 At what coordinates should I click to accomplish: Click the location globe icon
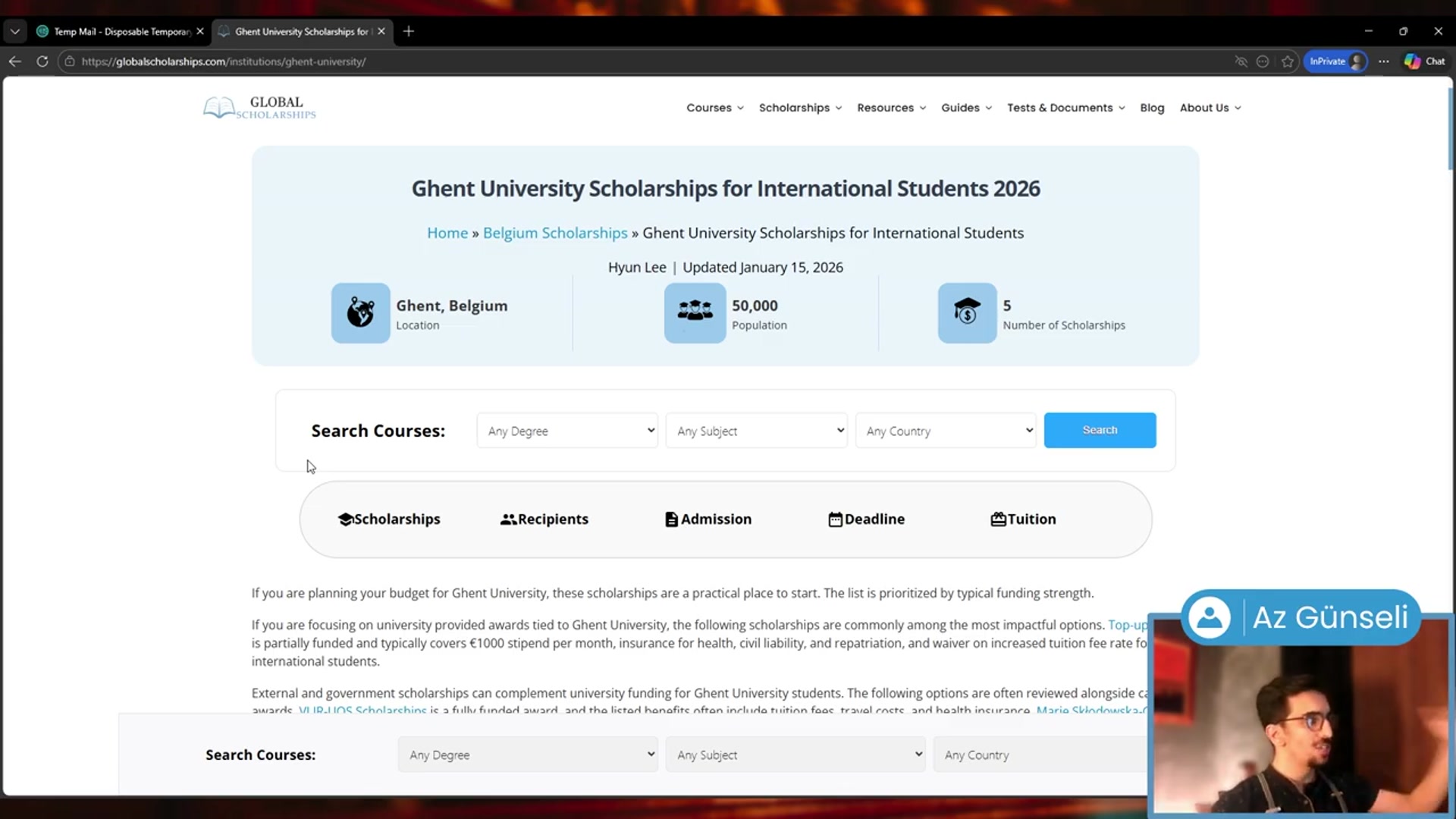[359, 312]
